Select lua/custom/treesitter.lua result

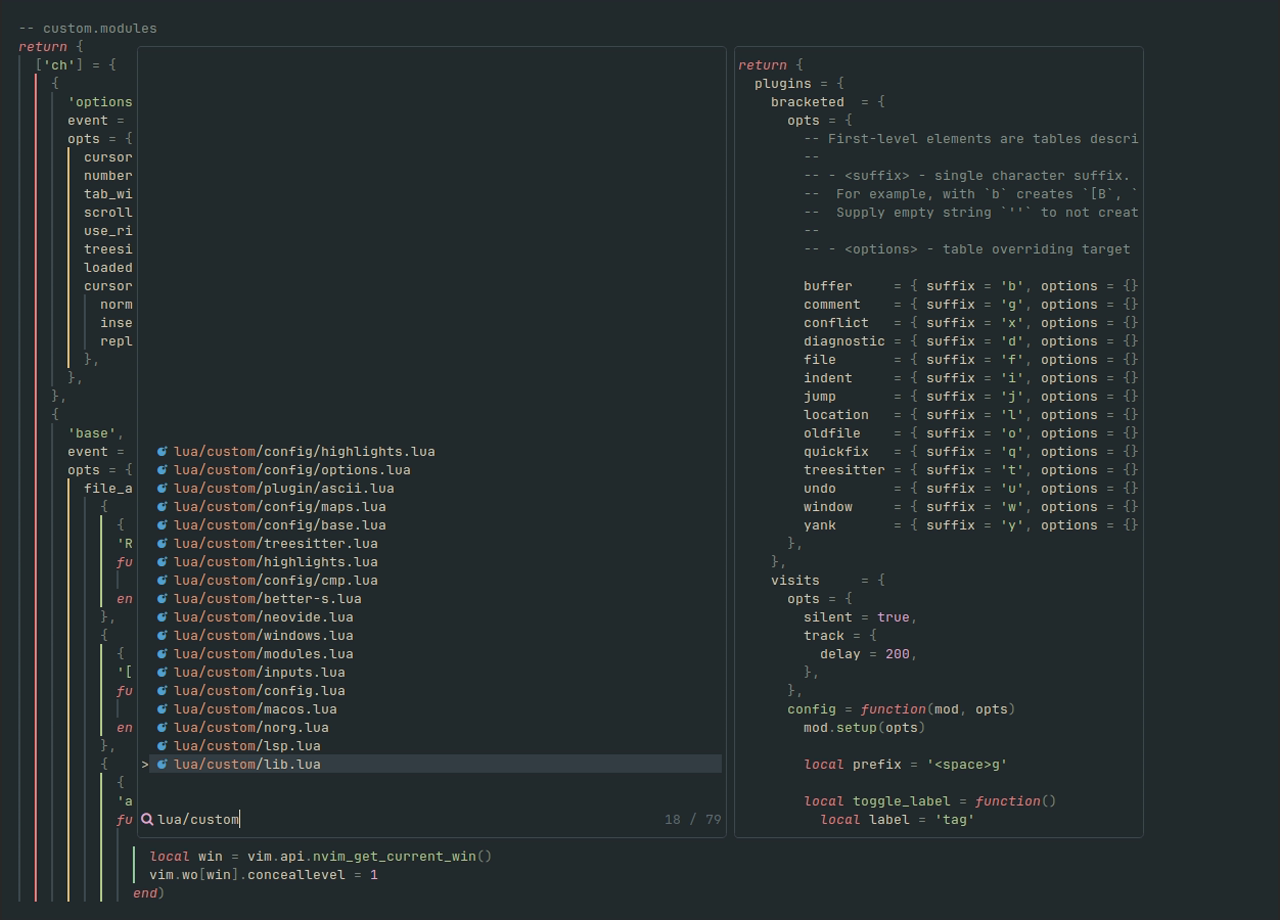tap(276, 544)
